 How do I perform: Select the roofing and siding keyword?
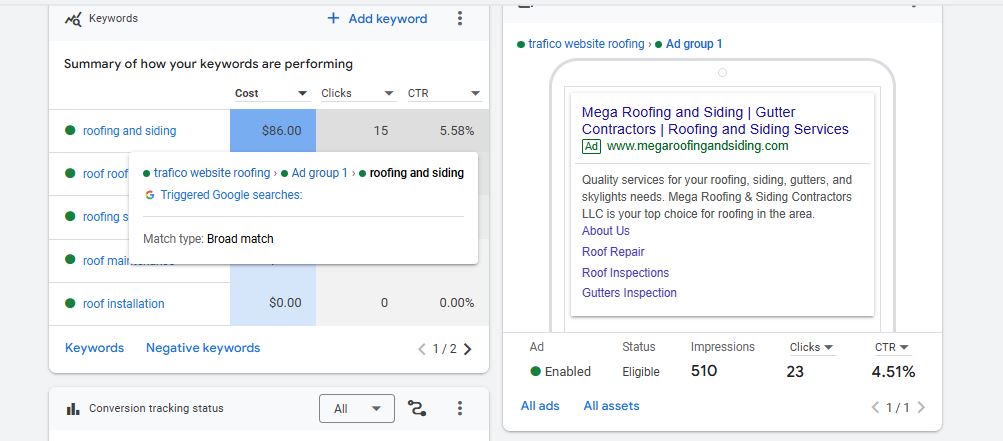coord(129,130)
